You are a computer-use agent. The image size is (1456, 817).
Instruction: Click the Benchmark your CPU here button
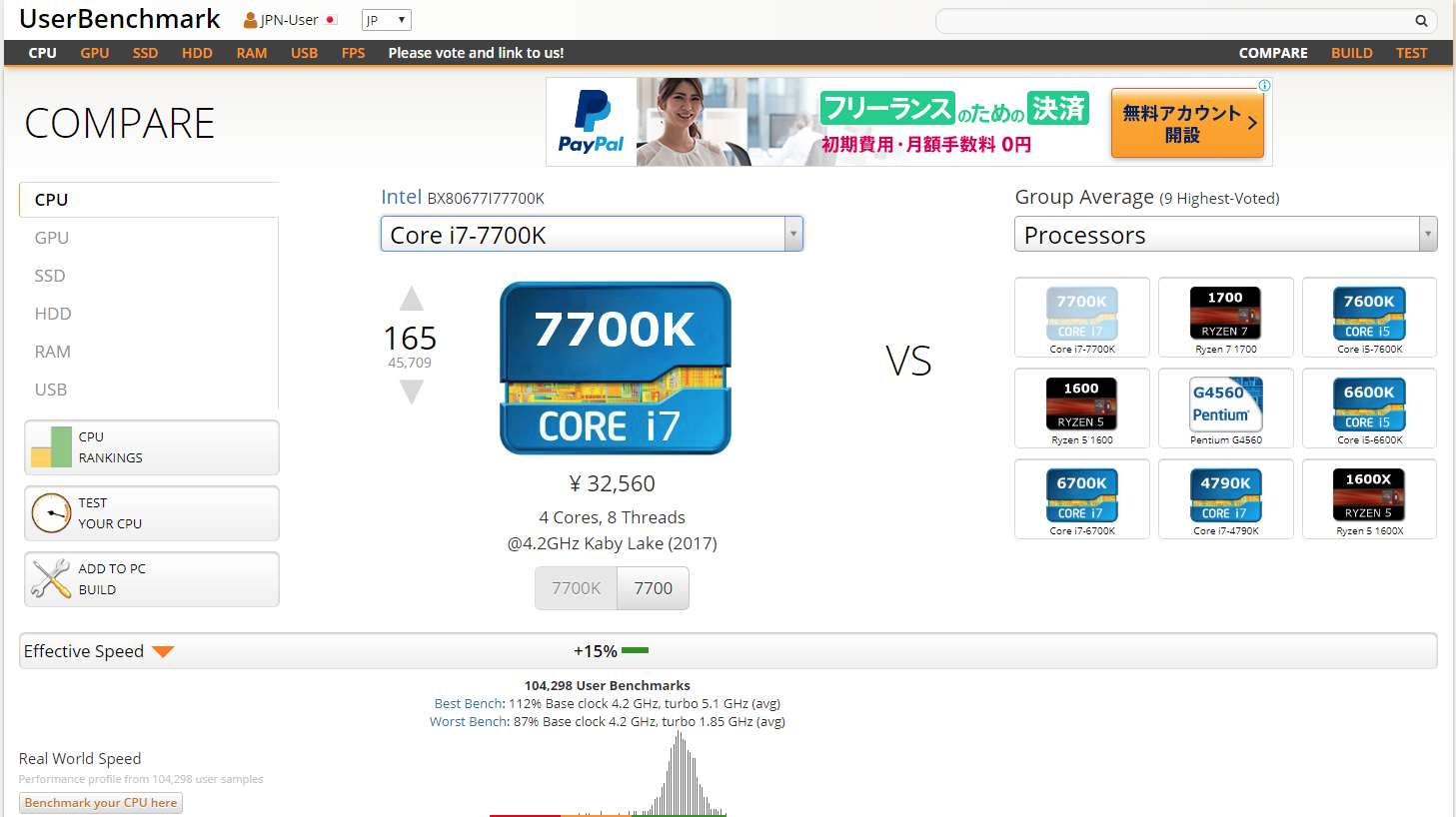point(101,803)
